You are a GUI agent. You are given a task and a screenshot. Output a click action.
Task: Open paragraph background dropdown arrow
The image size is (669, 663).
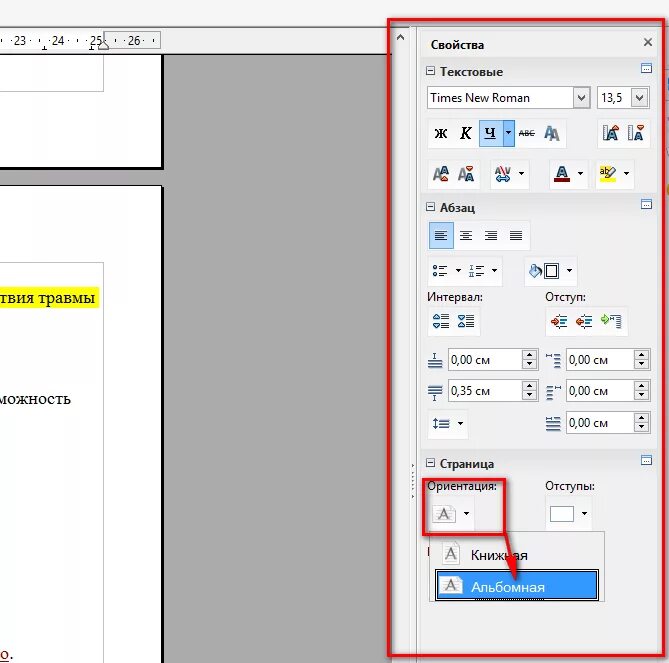click(569, 270)
